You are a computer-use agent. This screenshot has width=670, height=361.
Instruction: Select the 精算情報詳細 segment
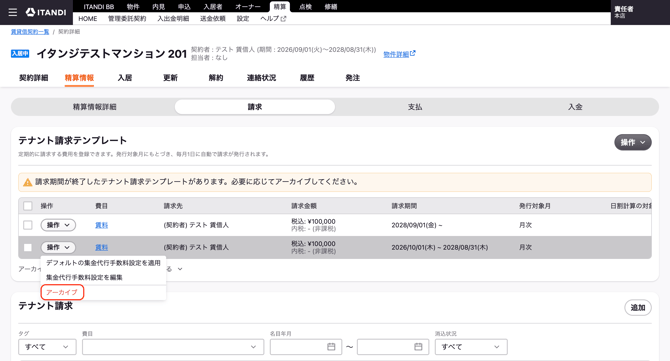pos(94,107)
